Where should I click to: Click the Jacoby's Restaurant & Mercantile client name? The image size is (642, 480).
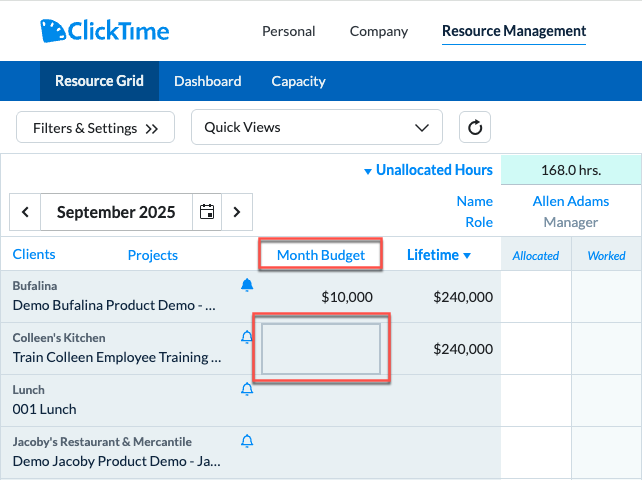click(x=102, y=442)
